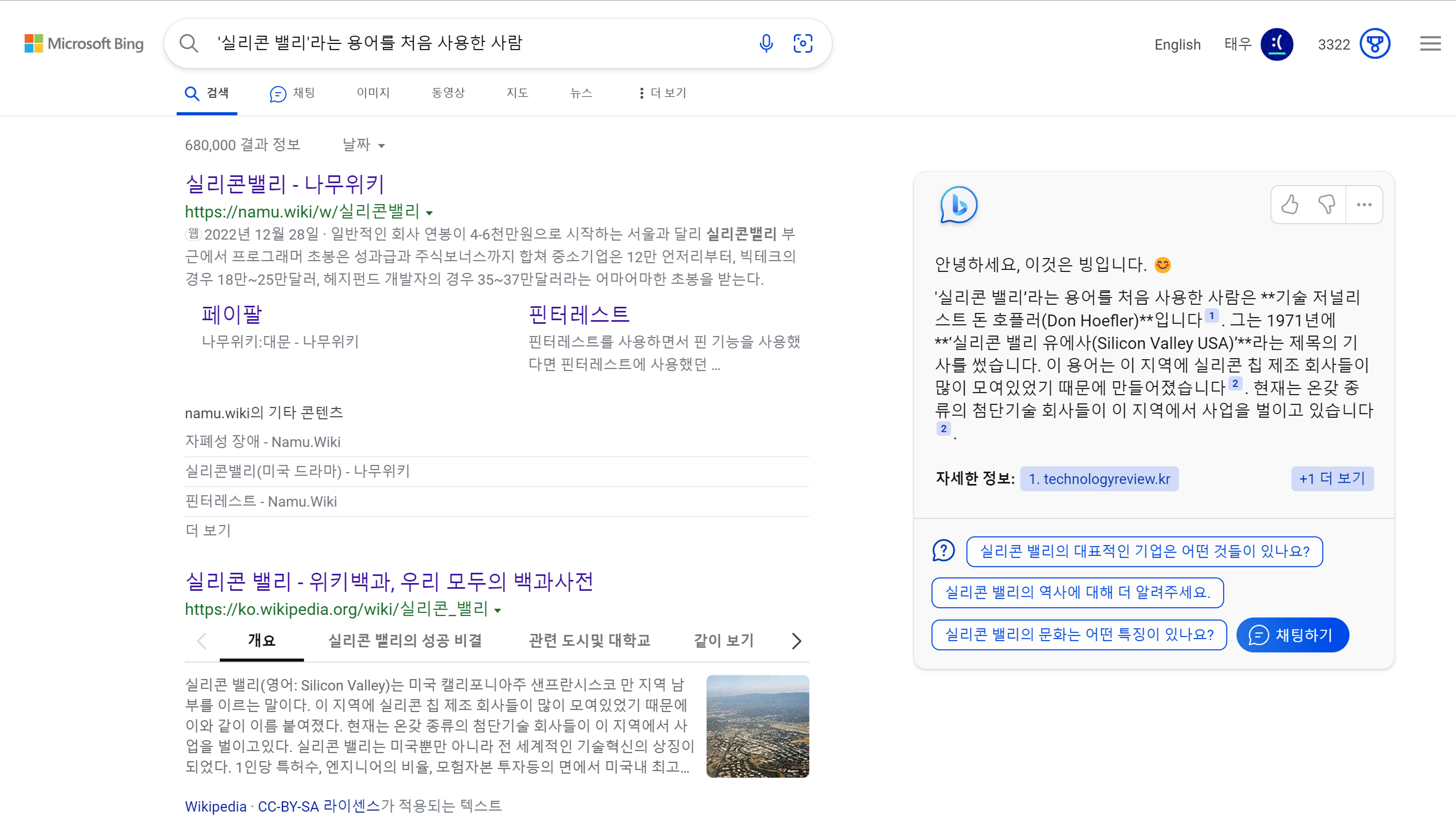
Task: Expand the namu.wiki URL dropdown arrow
Action: click(430, 213)
